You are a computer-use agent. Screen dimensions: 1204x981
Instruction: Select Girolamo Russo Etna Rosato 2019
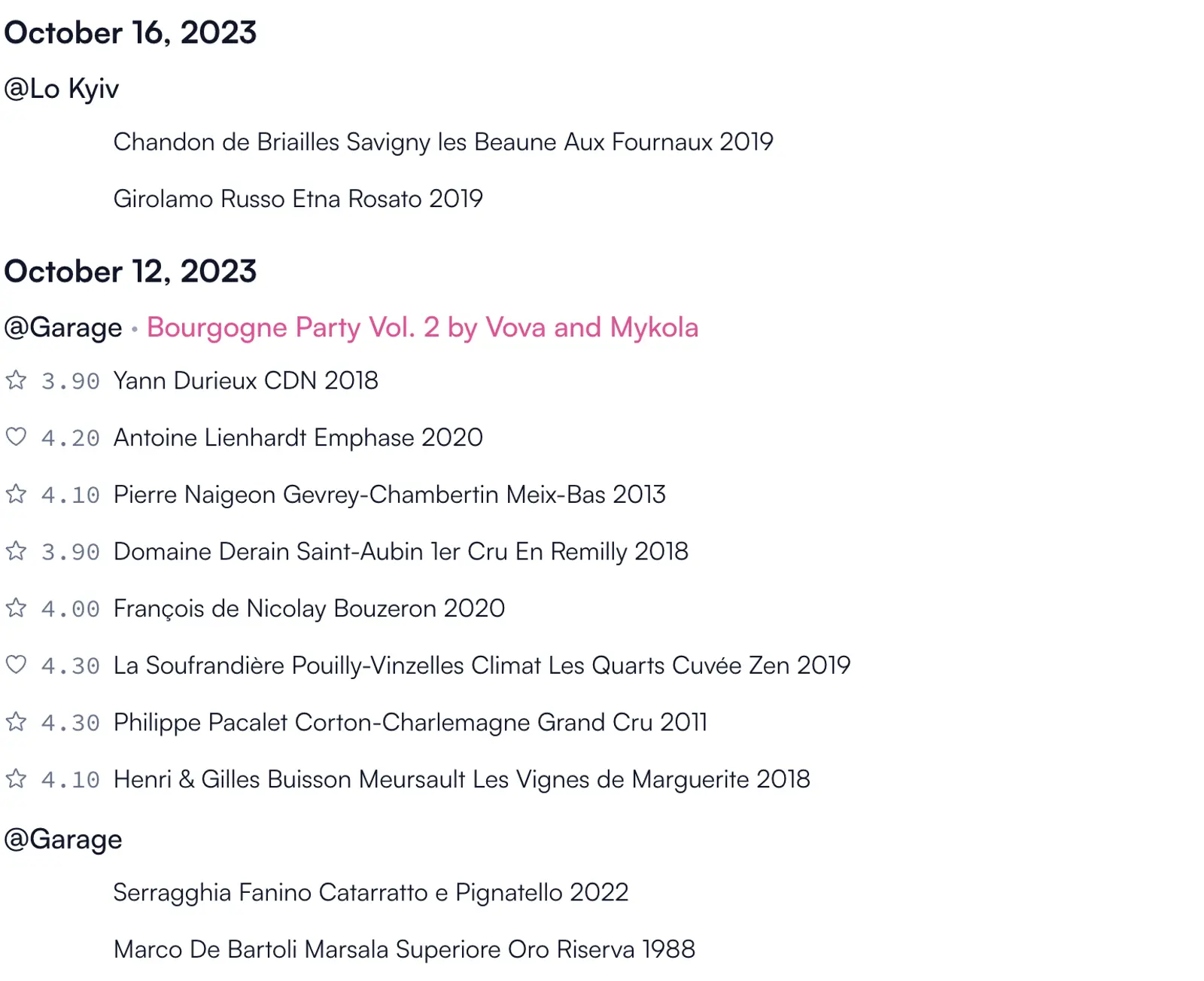click(x=298, y=199)
